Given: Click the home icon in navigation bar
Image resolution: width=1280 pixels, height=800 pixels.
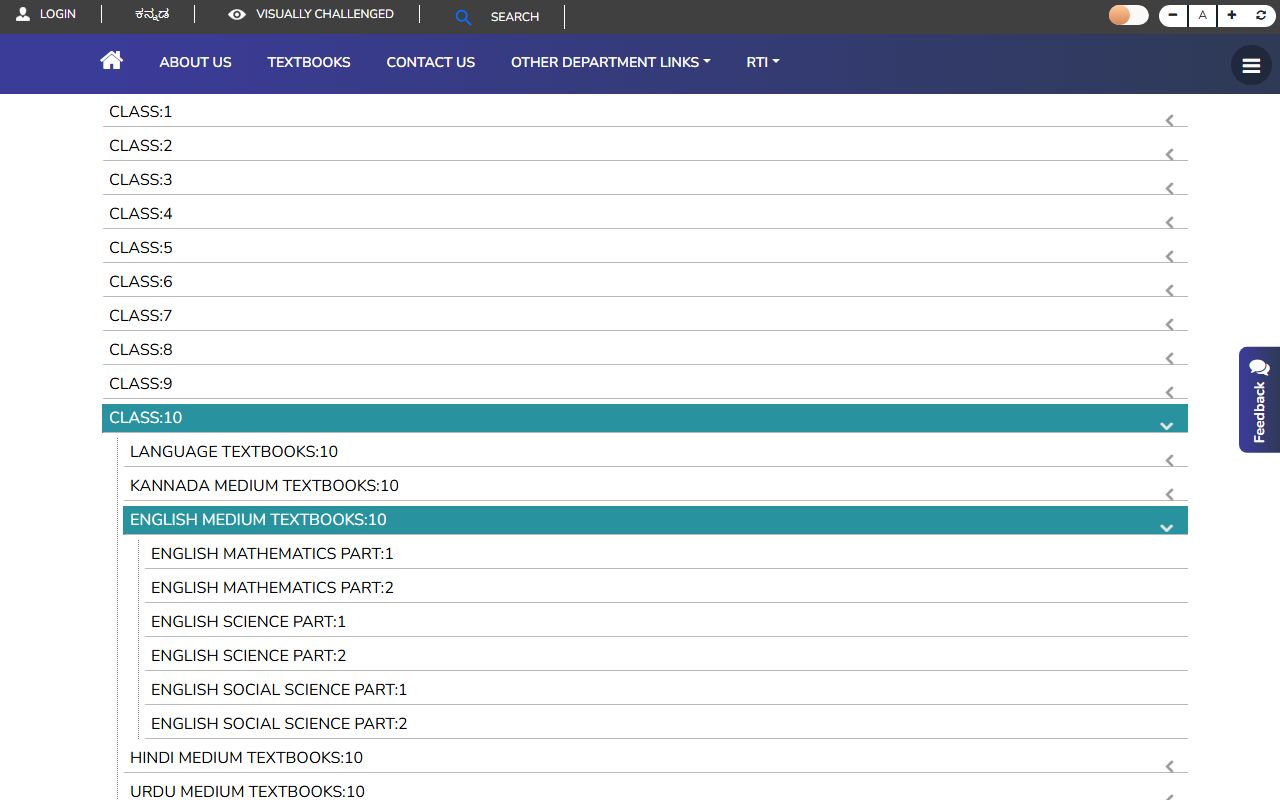Looking at the screenshot, I should pyautogui.click(x=111, y=61).
